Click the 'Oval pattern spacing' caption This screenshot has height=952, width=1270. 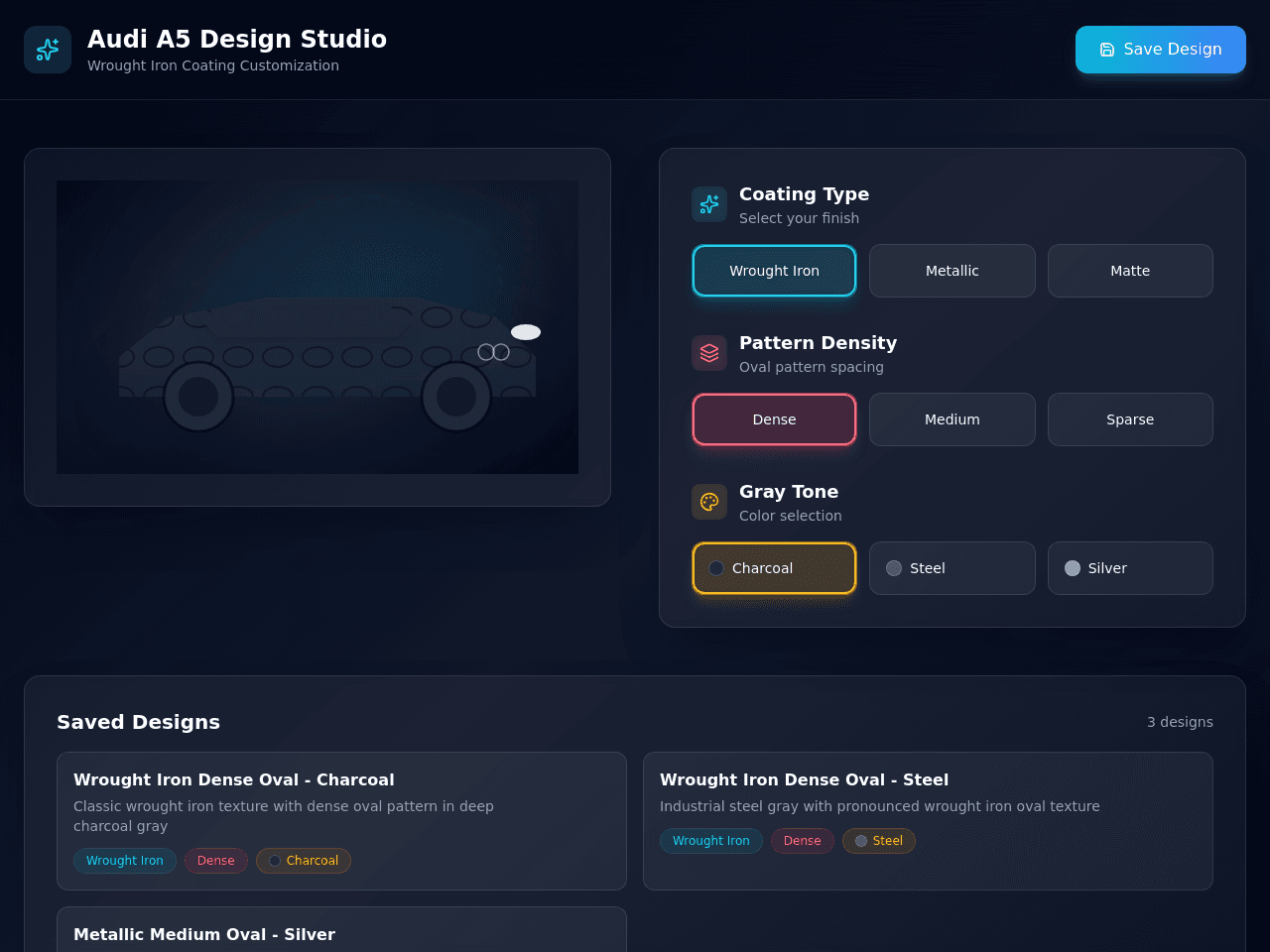[x=812, y=367]
